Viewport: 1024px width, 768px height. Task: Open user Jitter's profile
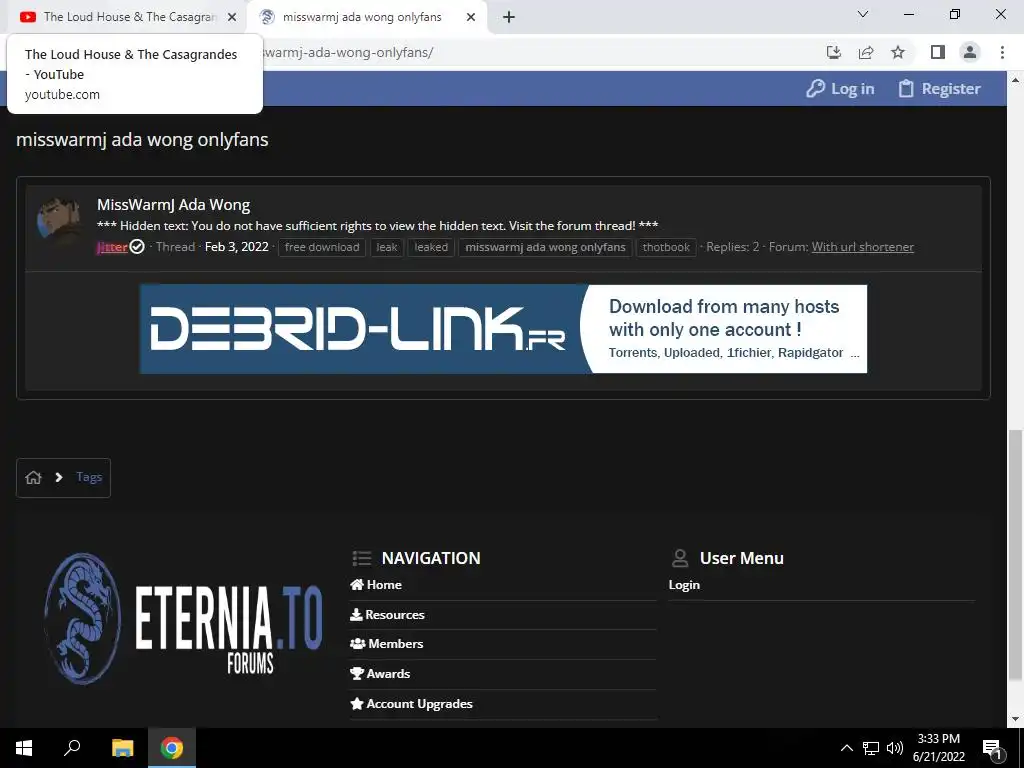point(112,247)
